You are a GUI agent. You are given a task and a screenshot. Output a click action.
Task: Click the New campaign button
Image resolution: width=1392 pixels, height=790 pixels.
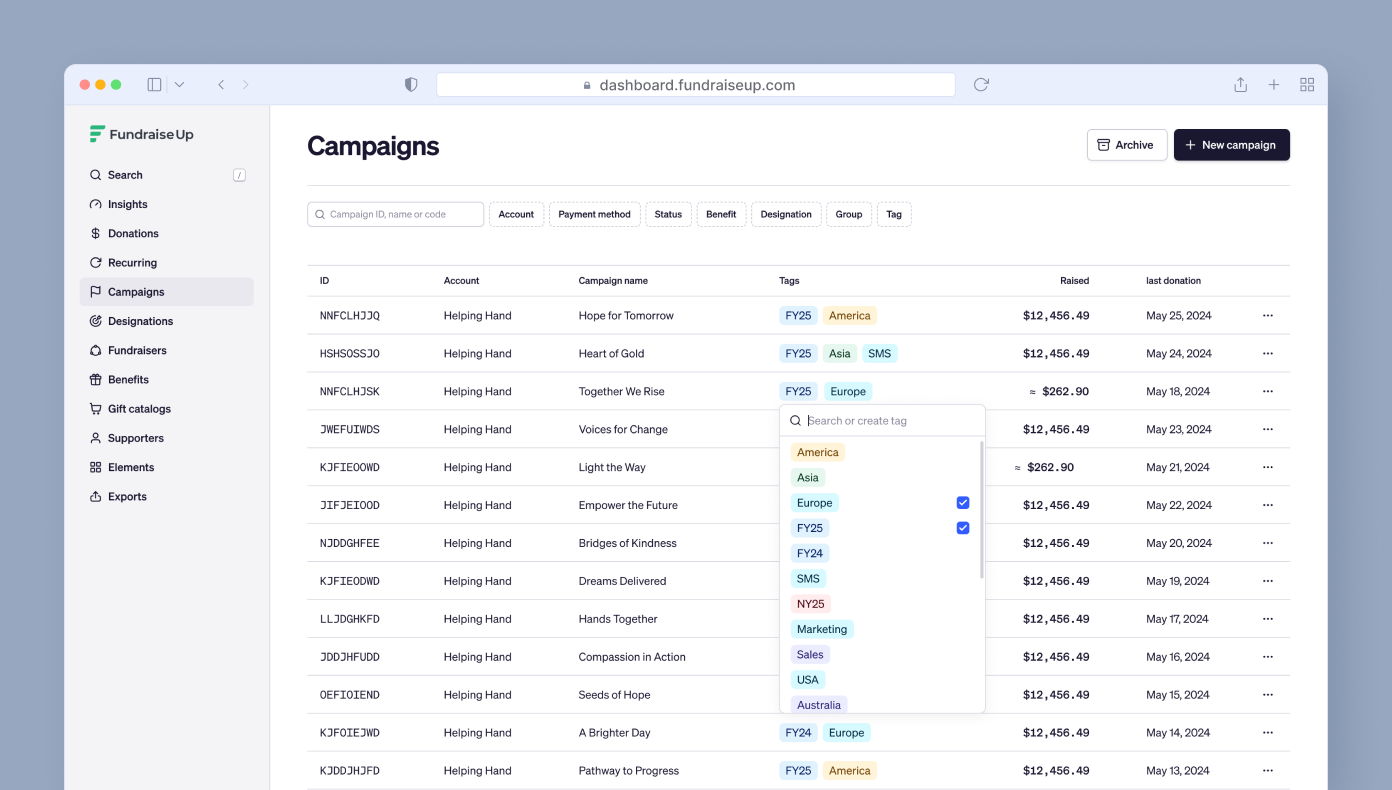pyautogui.click(x=1232, y=144)
